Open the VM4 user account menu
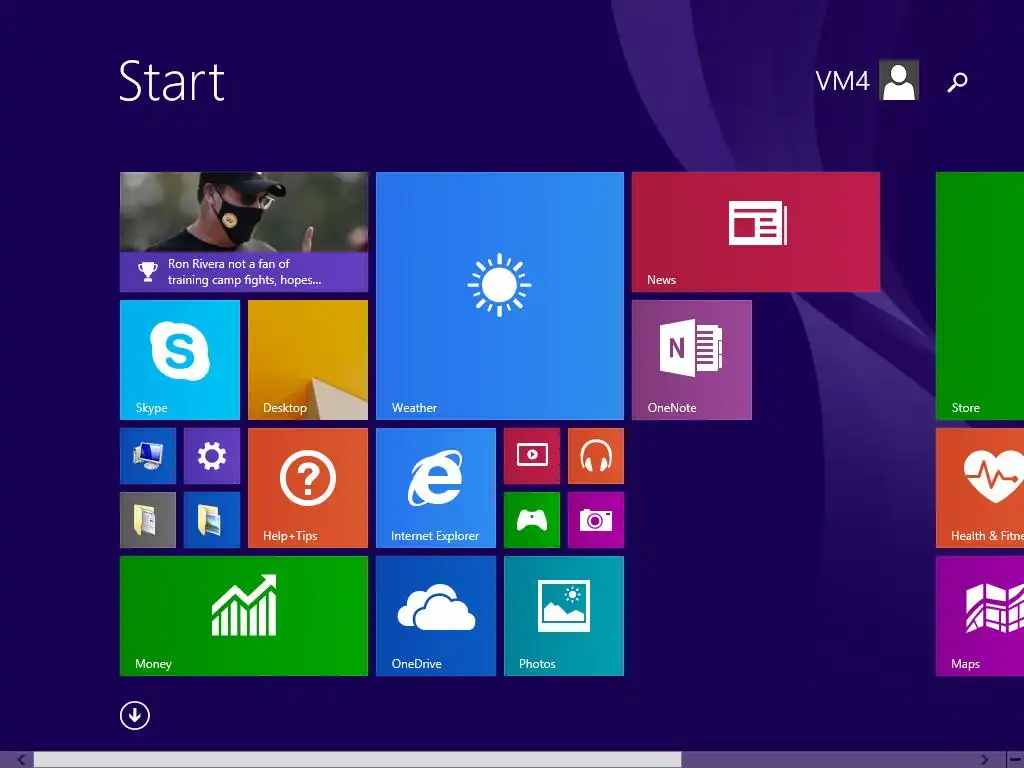 [x=842, y=81]
